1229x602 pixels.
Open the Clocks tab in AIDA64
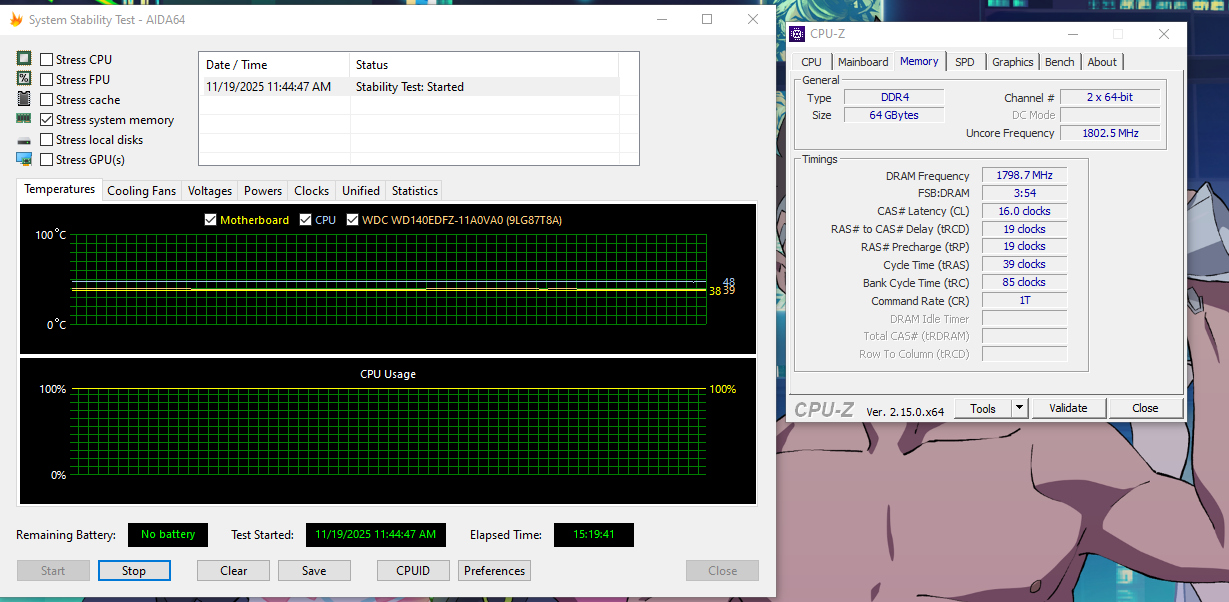pyautogui.click(x=311, y=191)
